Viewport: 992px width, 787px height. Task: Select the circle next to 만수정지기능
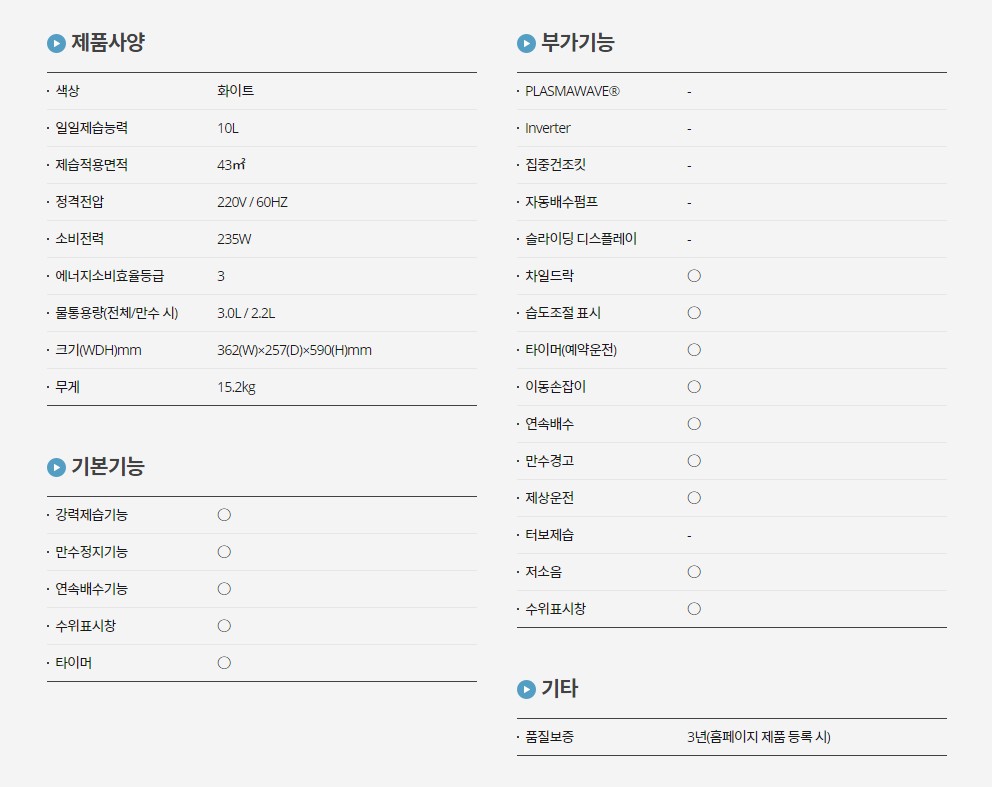coord(224,552)
